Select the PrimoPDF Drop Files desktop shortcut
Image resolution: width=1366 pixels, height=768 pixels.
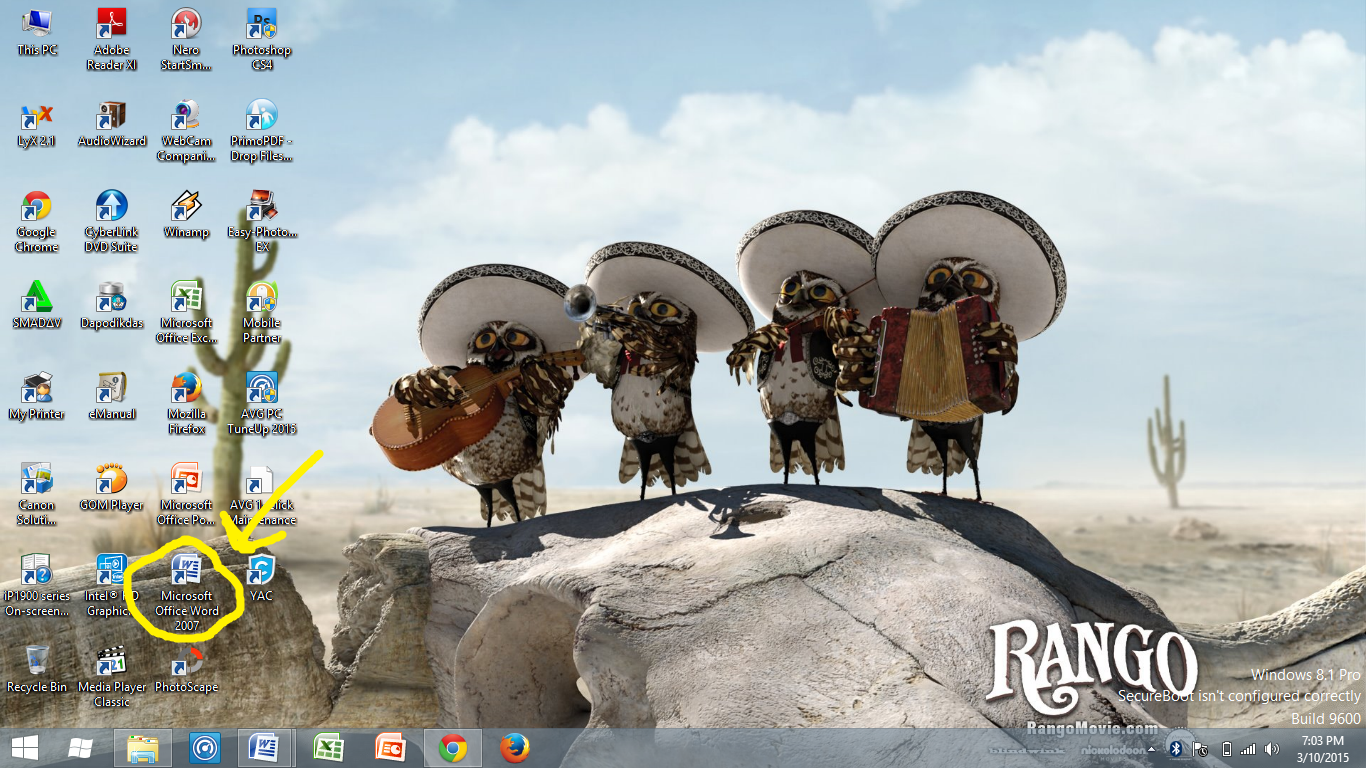pyautogui.click(x=261, y=130)
